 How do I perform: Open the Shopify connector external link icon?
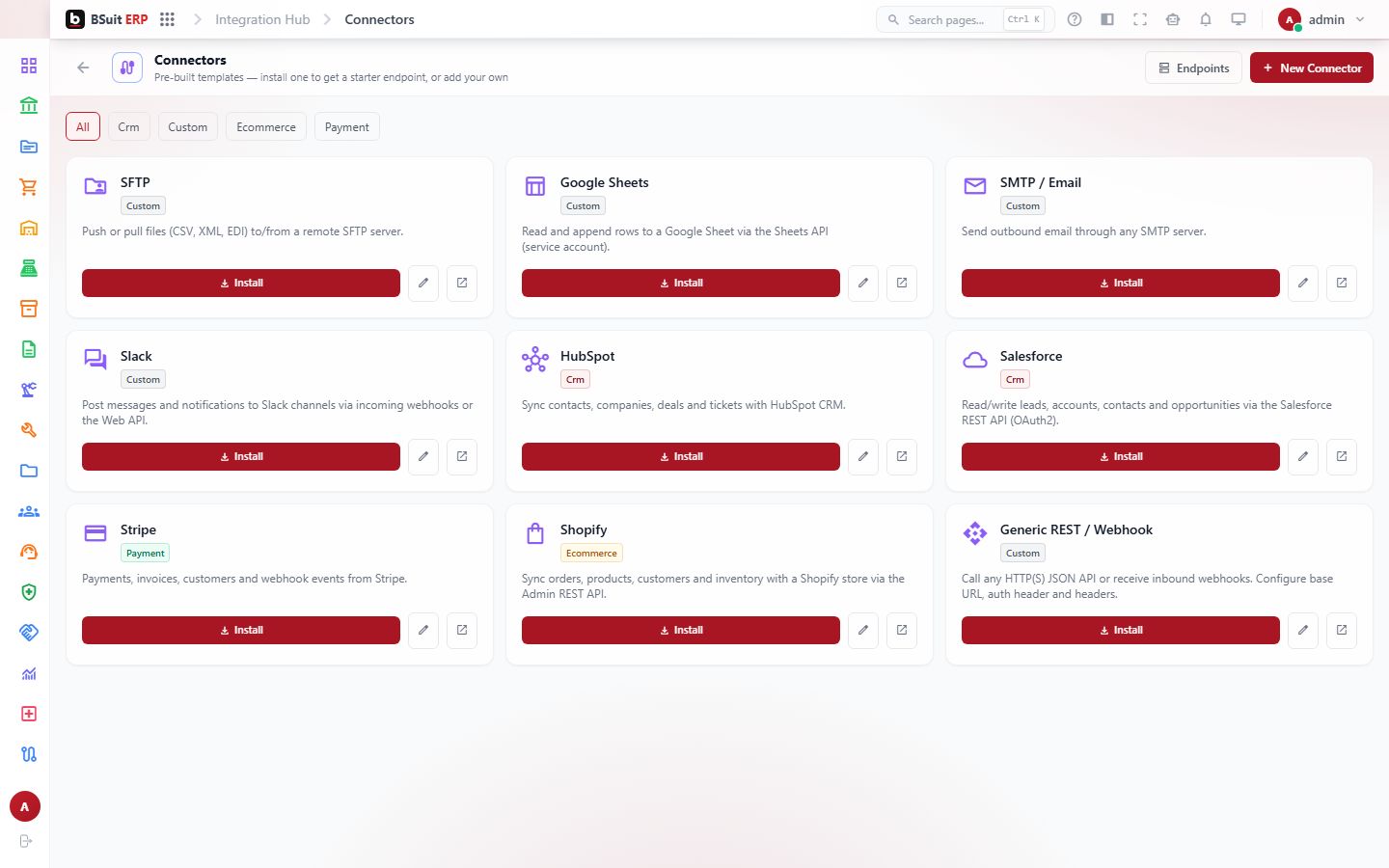pos(902,630)
